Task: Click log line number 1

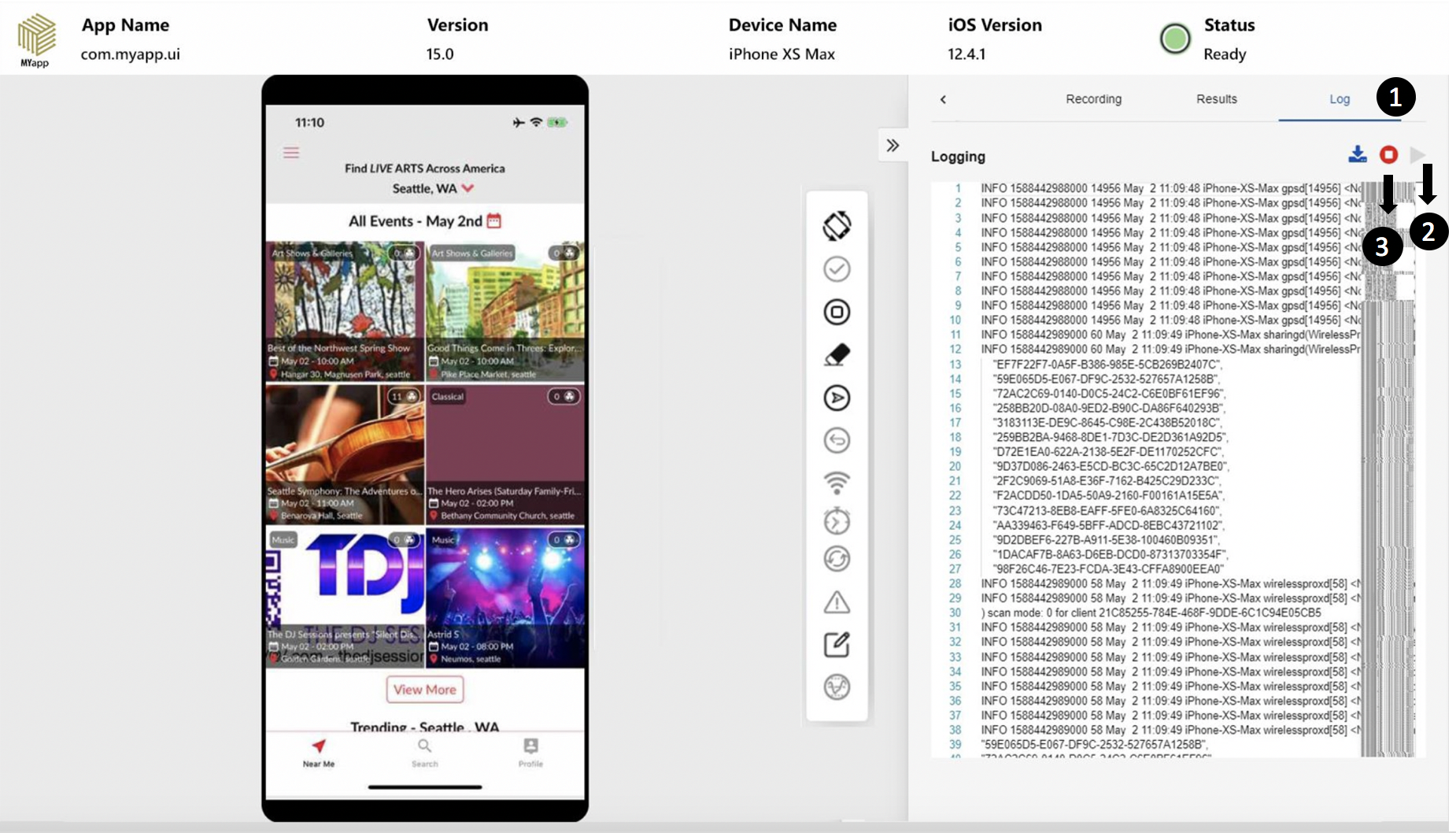Action: [x=958, y=188]
